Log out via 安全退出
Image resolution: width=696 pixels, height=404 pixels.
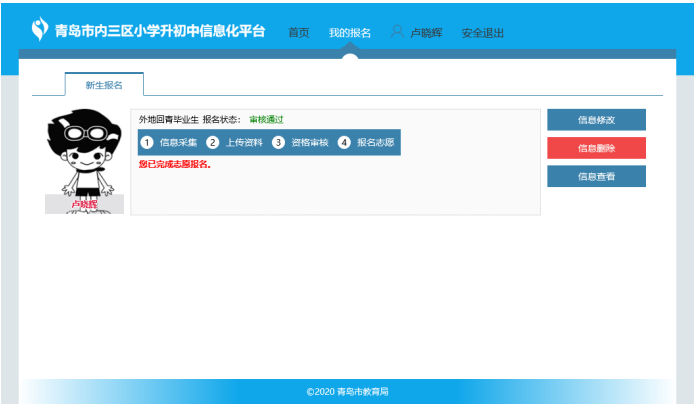pos(483,33)
